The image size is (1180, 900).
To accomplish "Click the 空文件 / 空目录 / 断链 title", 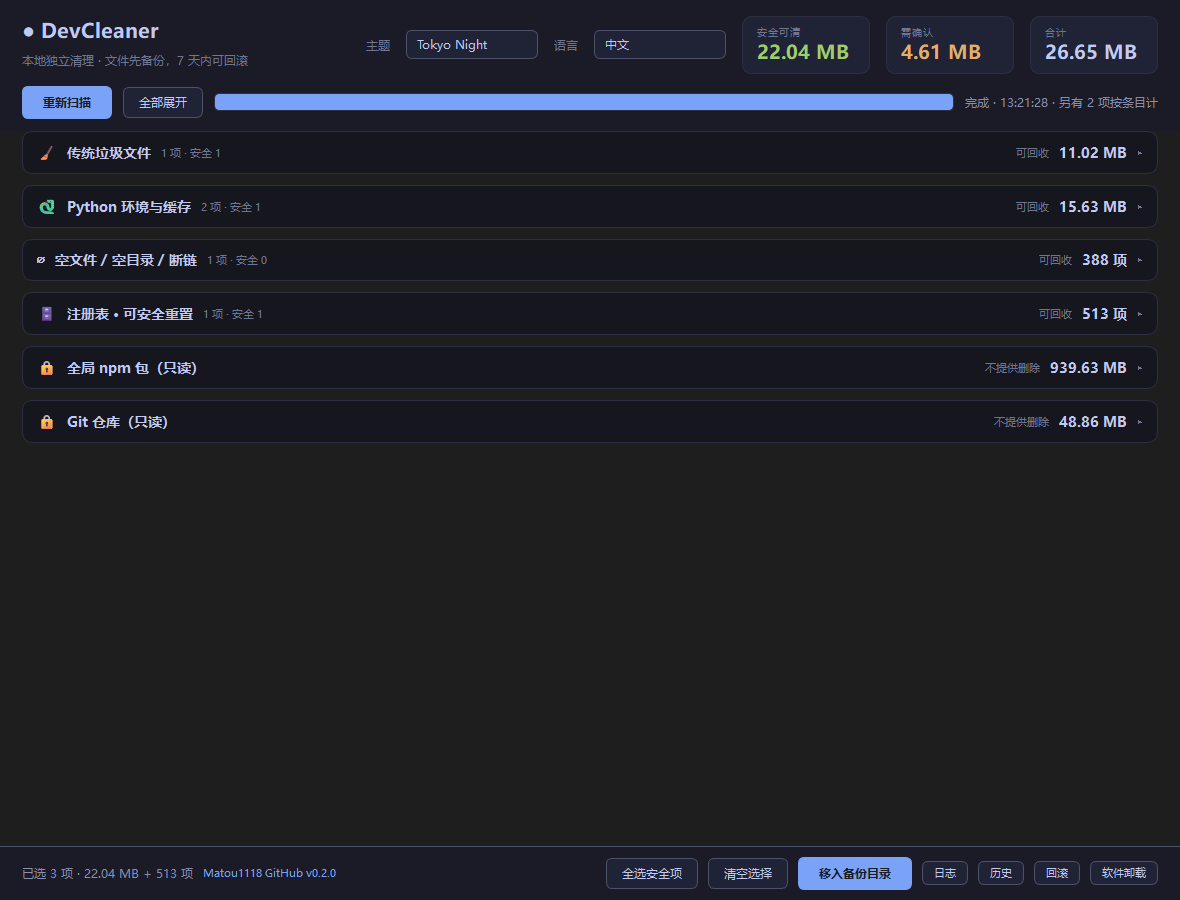I will (x=126, y=260).
